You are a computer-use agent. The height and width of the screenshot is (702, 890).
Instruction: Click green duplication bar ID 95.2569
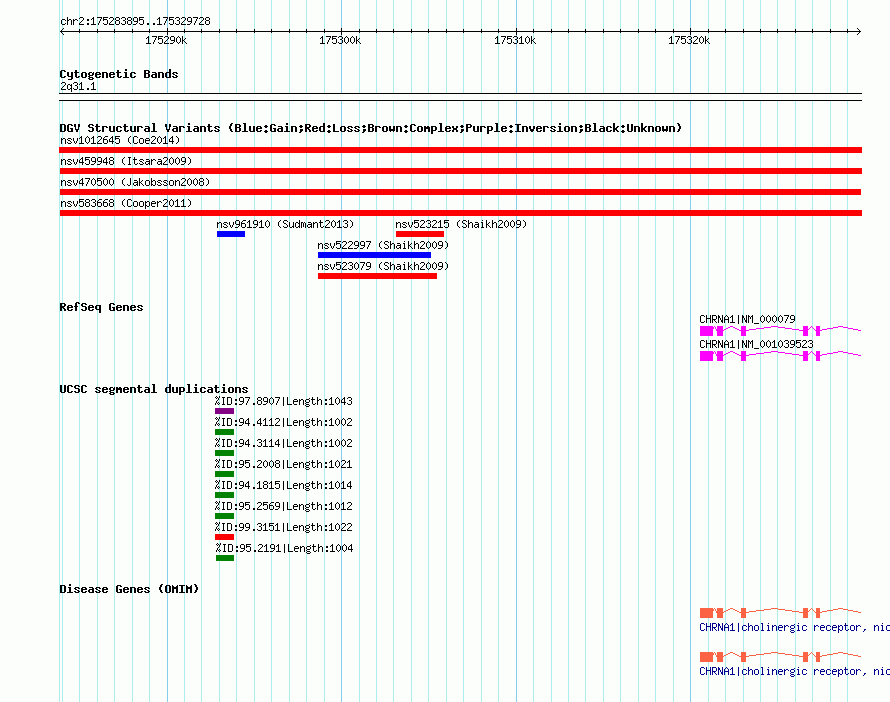coord(224,516)
